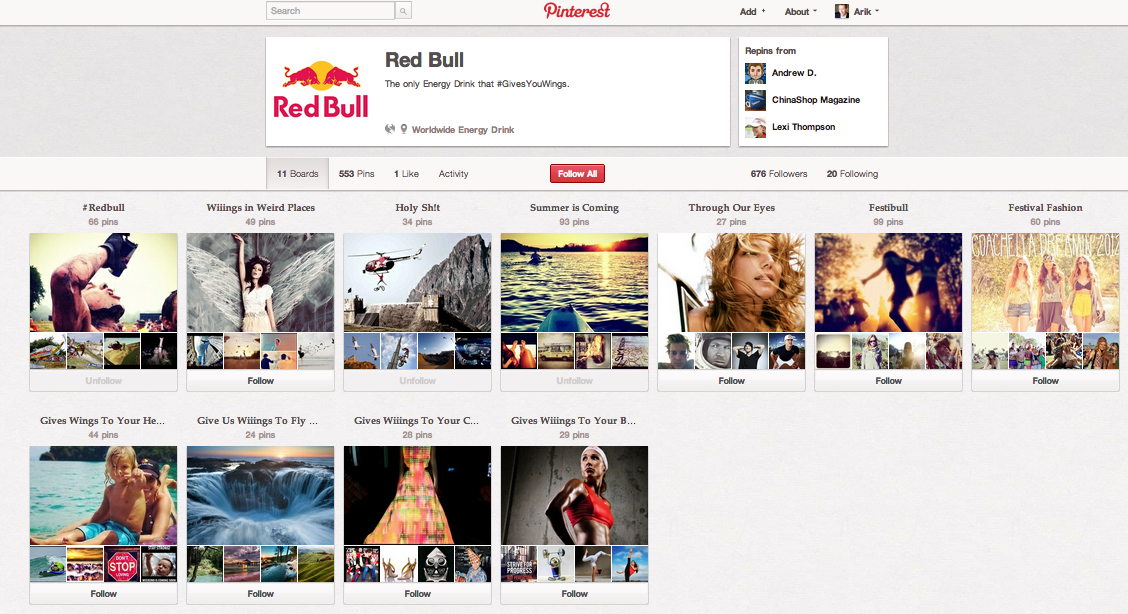This screenshot has height=614, width=1128.
Task: Click the Strive for Progress thumbnail
Action: [519, 564]
